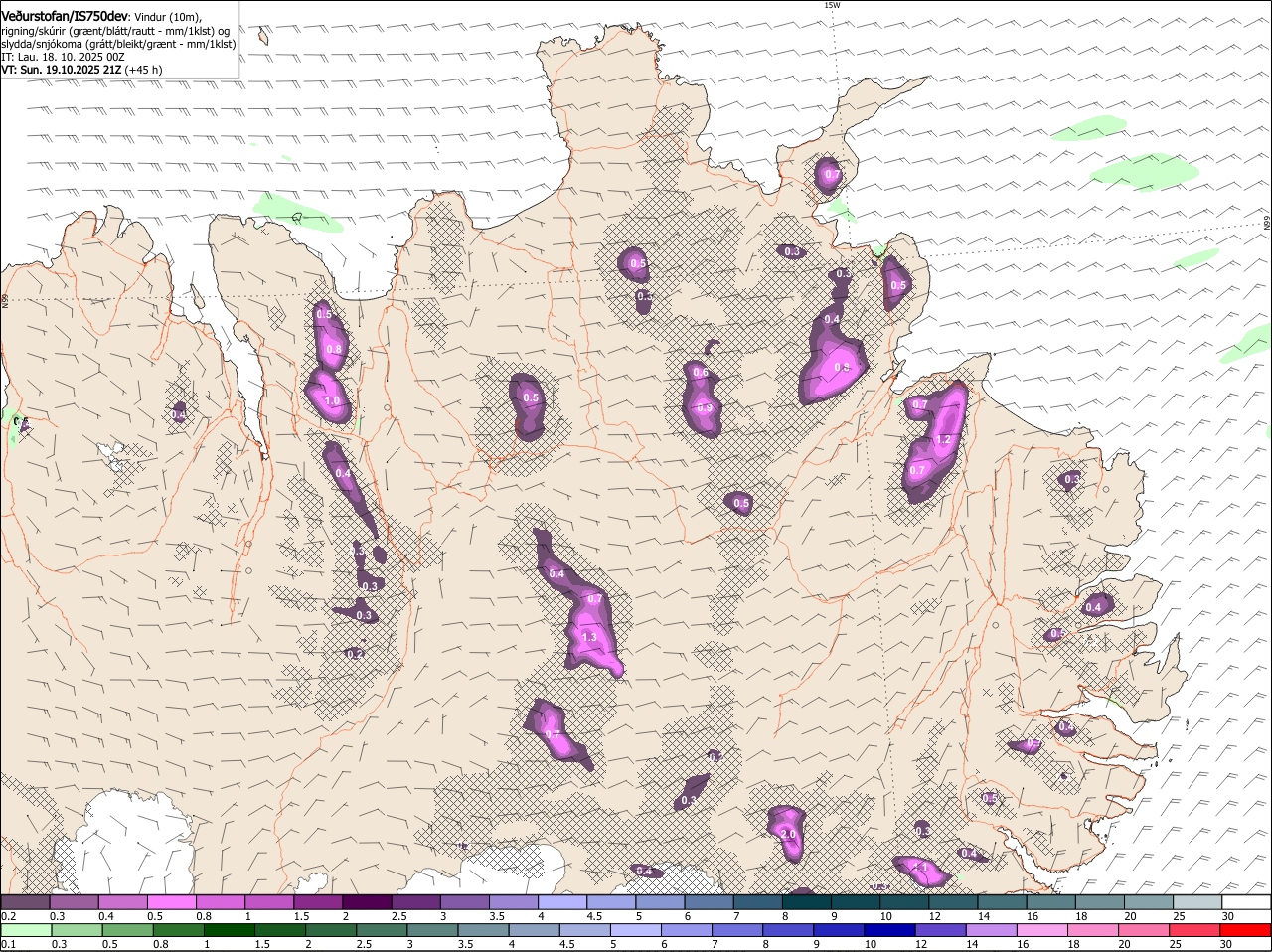Pick the 2 swatch in the green legend row
Screen dimensions: 1272x952
click(331, 931)
